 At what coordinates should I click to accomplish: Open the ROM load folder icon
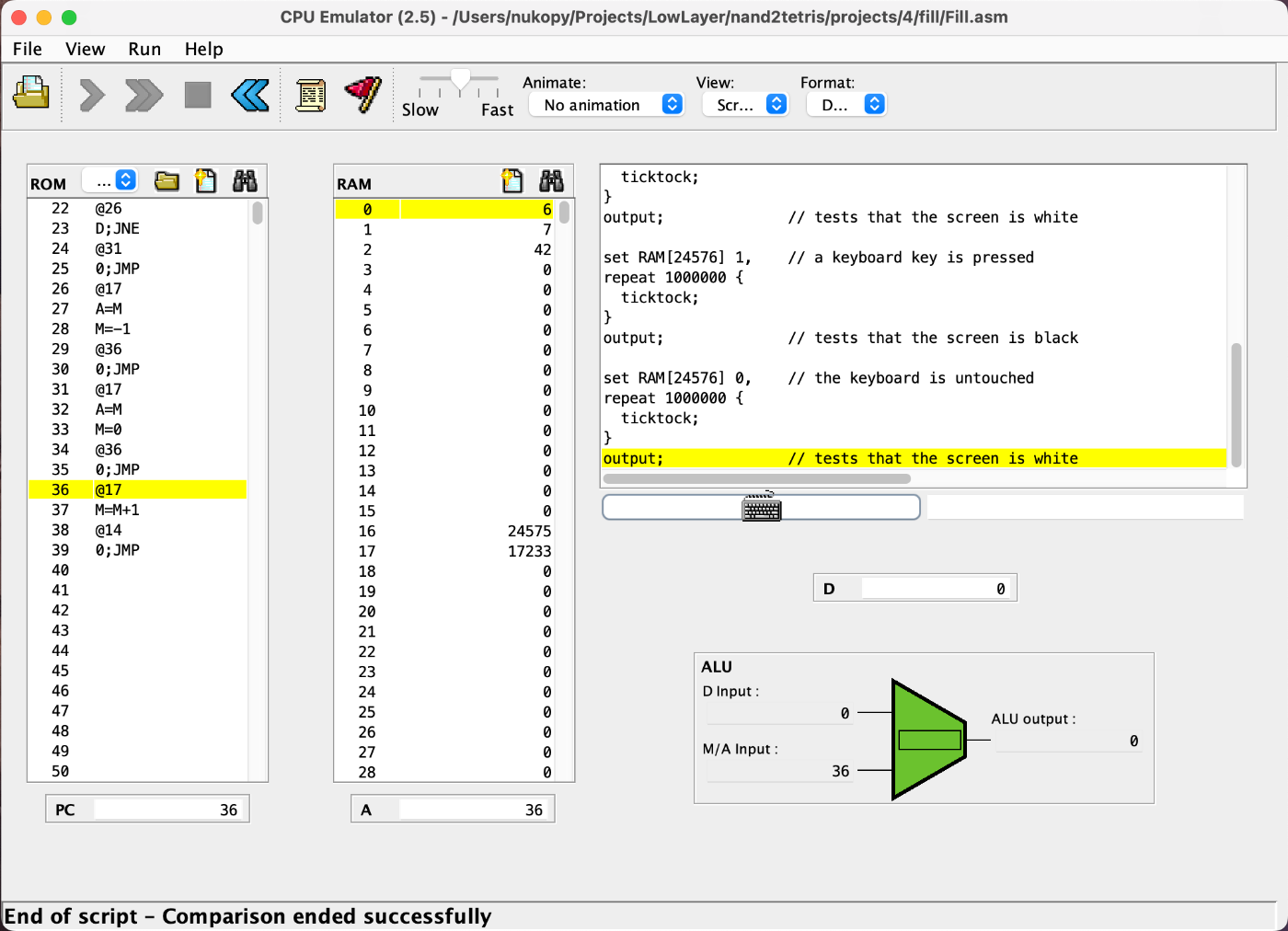(167, 181)
